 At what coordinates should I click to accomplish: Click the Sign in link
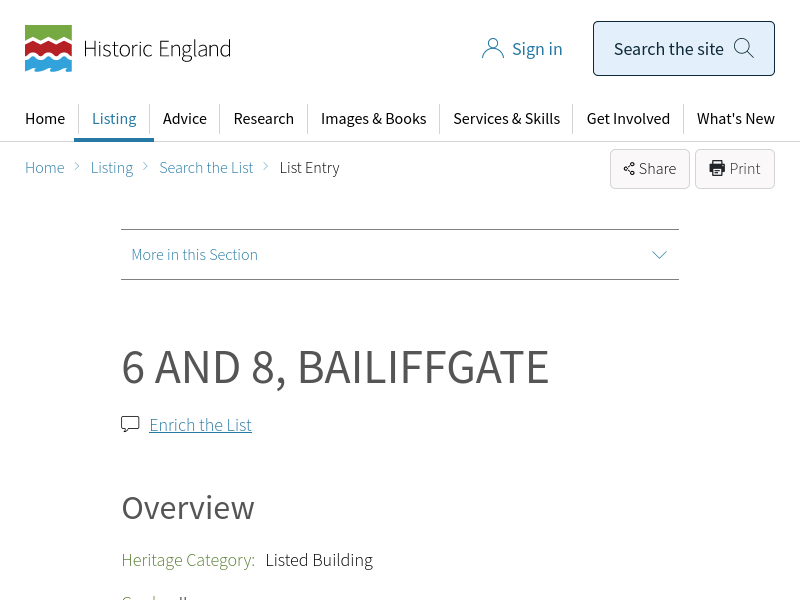[537, 49]
